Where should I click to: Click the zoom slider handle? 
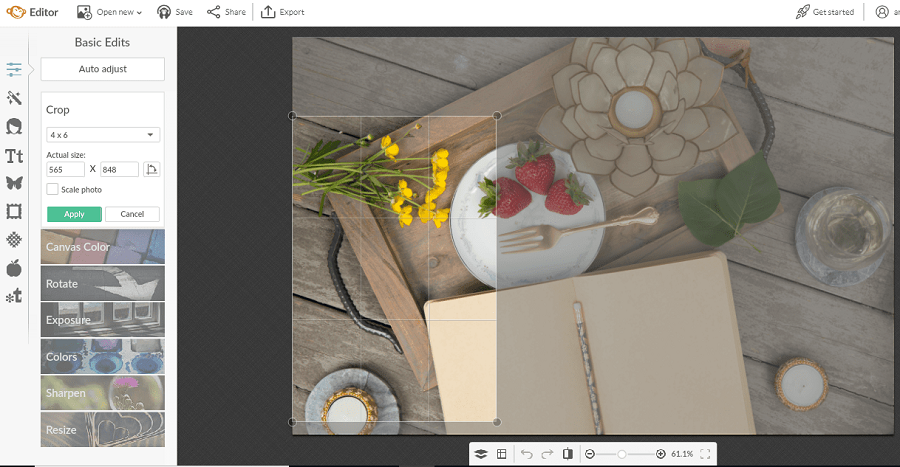pyautogui.click(x=622, y=454)
